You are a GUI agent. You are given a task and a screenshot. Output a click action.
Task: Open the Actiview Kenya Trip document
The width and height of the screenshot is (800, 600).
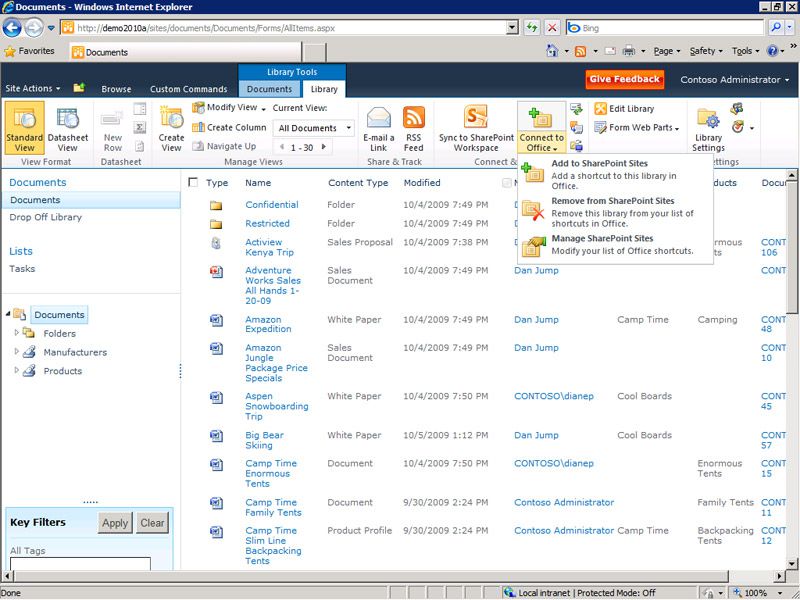click(x=269, y=247)
